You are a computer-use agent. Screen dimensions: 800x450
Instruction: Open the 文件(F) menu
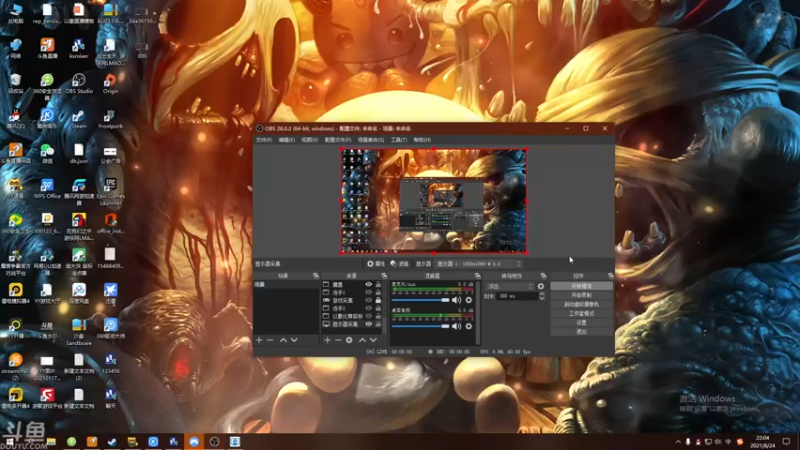click(264, 140)
